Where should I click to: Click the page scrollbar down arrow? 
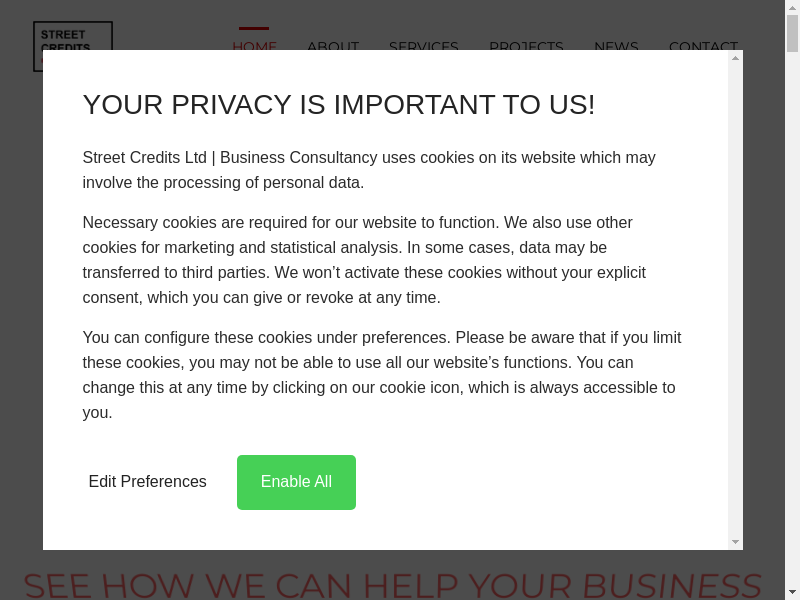click(x=793, y=592)
